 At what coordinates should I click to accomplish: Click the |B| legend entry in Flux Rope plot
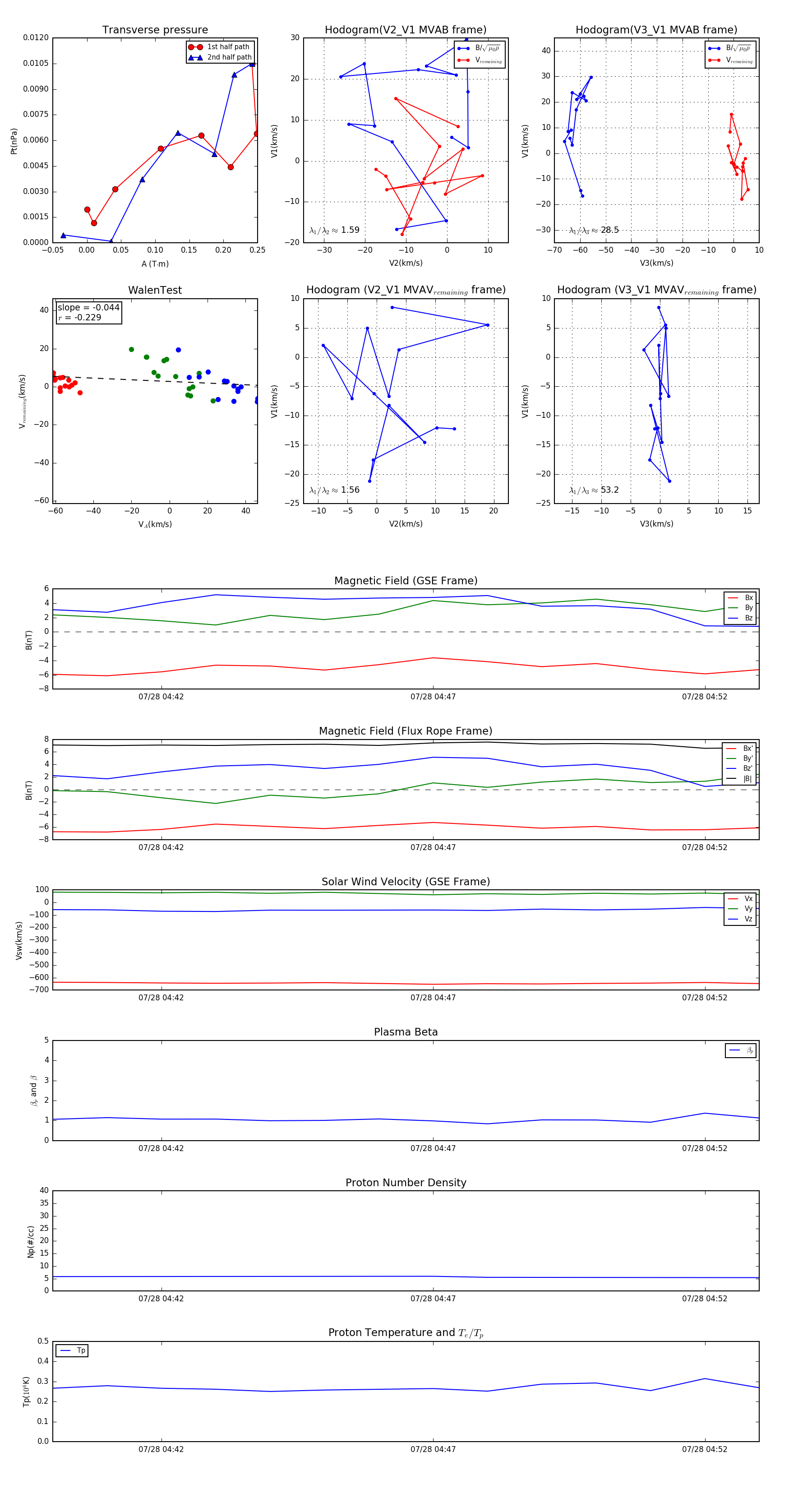739,779
